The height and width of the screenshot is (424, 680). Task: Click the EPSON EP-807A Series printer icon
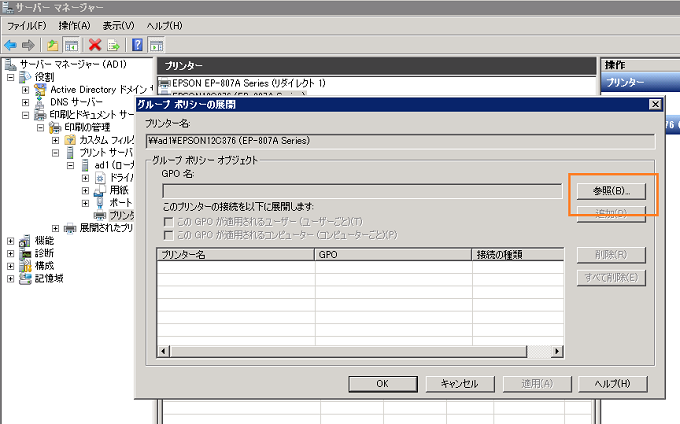click(165, 83)
